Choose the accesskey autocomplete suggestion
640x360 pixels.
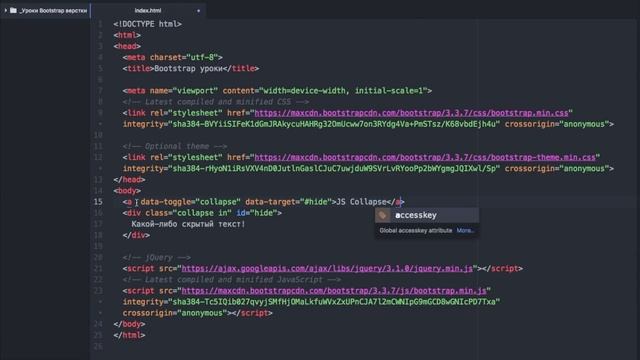coord(427,215)
